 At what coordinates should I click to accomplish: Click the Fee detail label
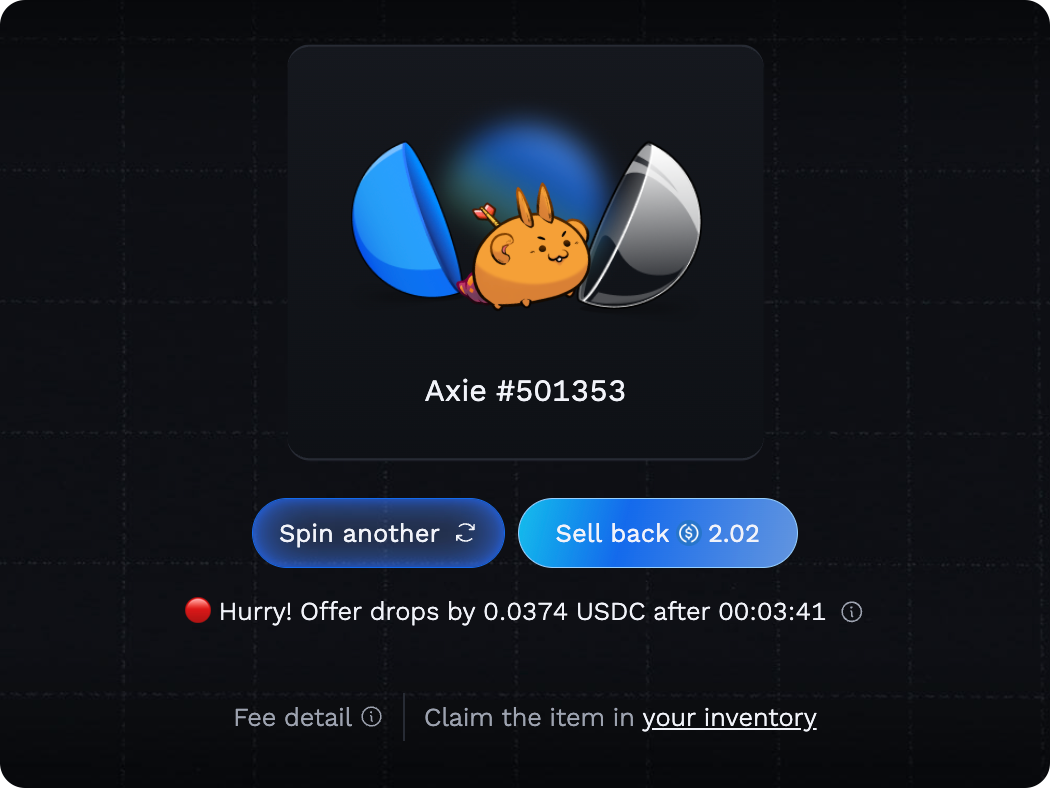(293, 717)
